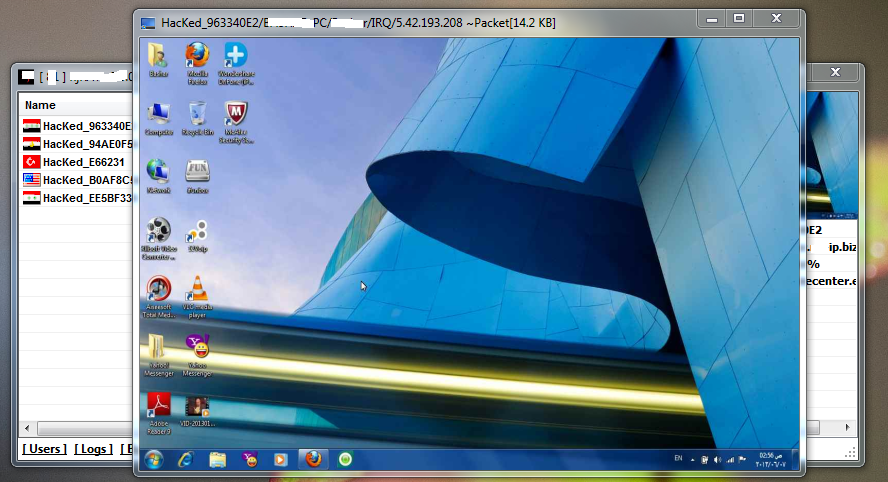Screen dimensions: 888x482
Task: Open the [Logs] tab in back window
Action: pos(93,449)
